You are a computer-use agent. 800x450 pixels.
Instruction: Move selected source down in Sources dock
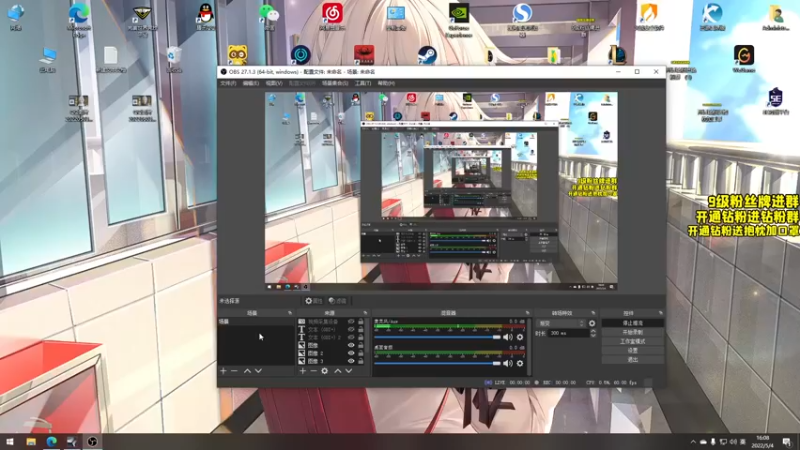click(x=349, y=371)
